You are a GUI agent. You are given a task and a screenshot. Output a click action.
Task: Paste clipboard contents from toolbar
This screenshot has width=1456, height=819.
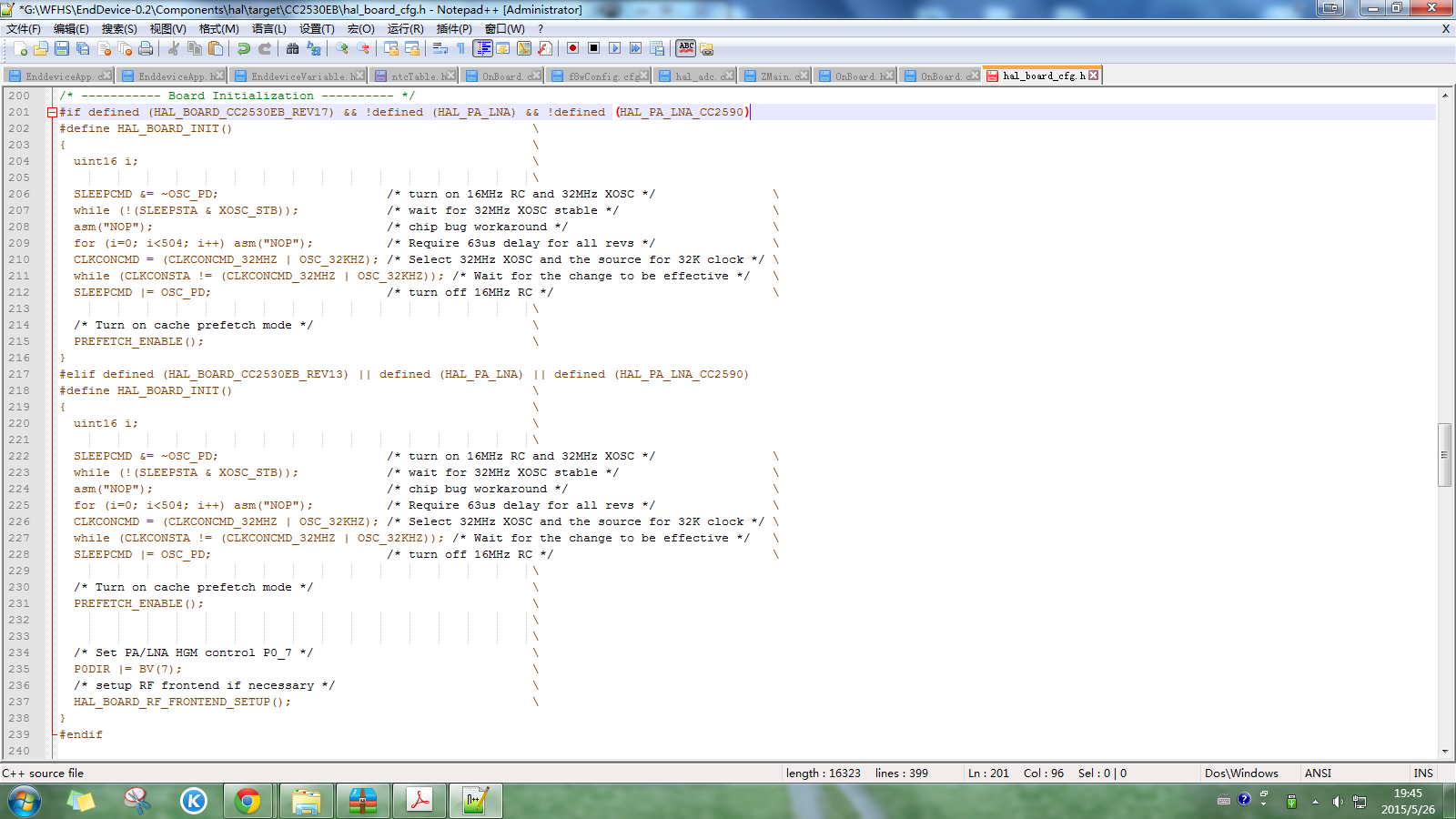pyautogui.click(x=216, y=48)
